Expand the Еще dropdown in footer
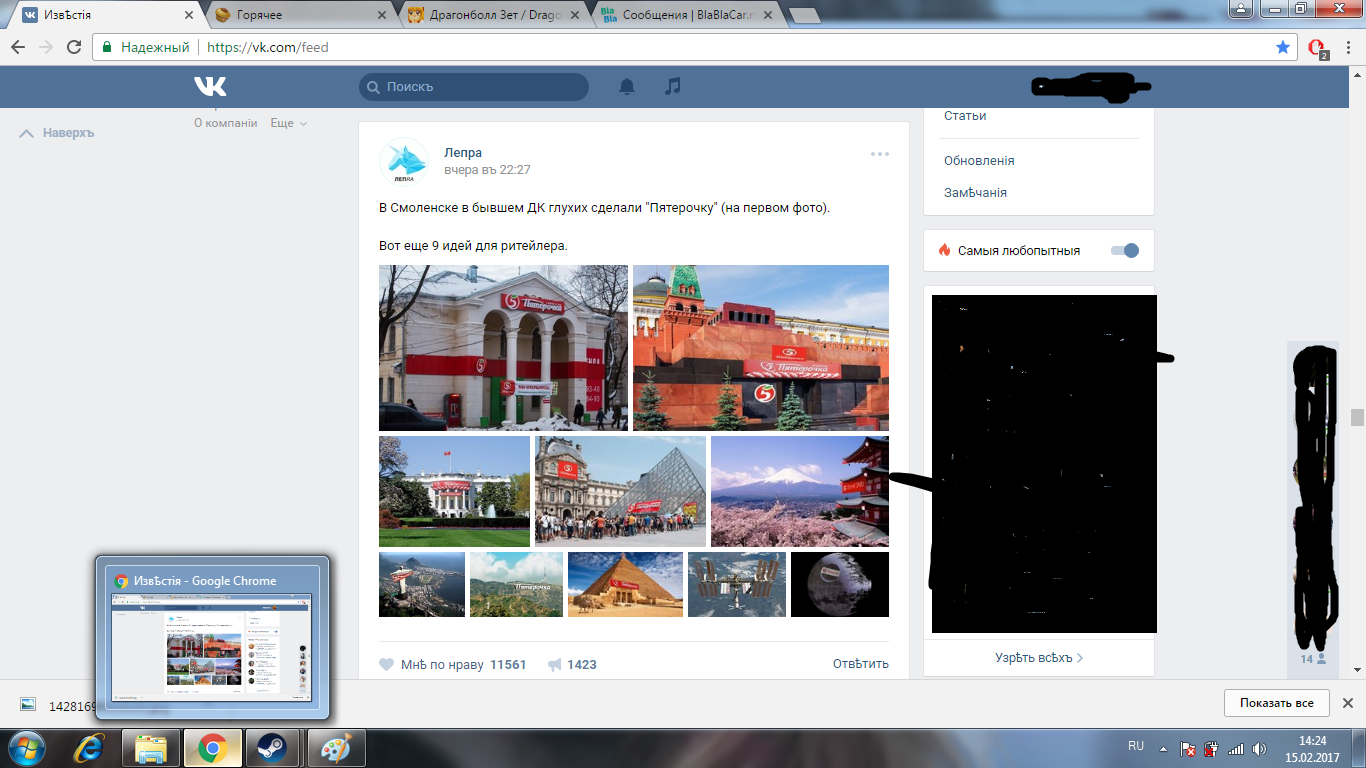The width and height of the screenshot is (1366, 768). pyautogui.click(x=288, y=123)
